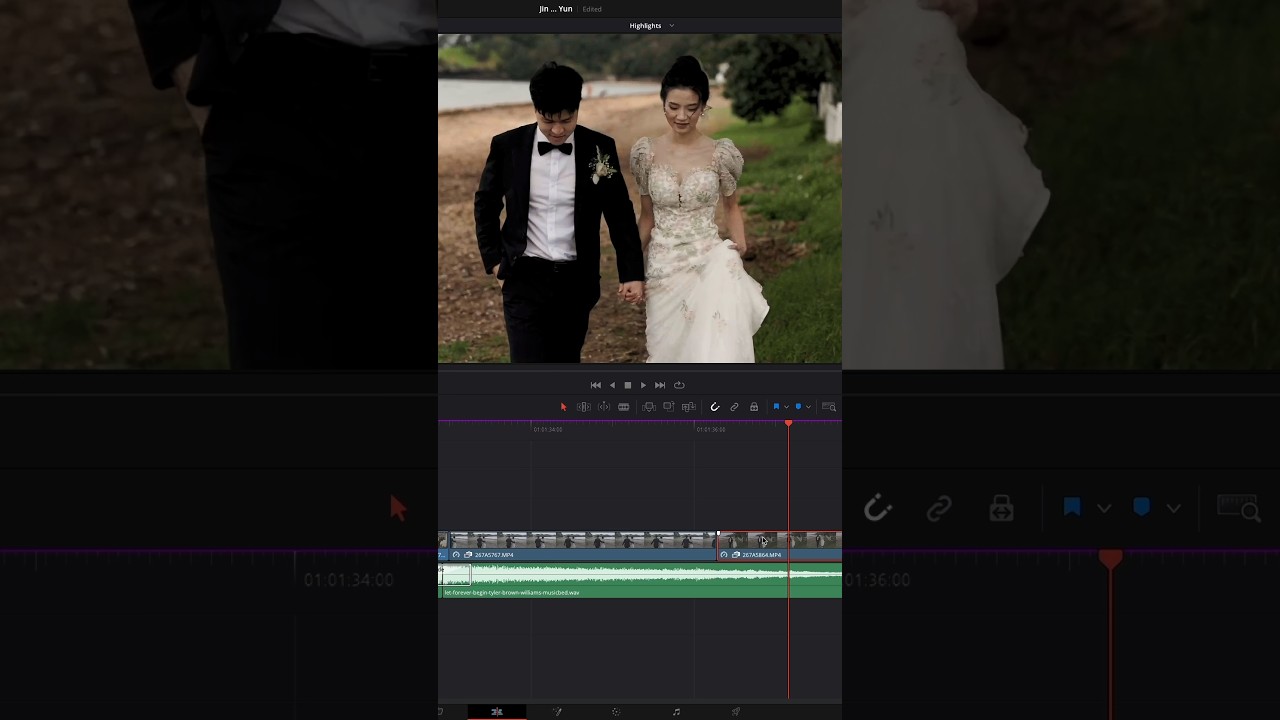This screenshot has width=1280, height=720.
Task: Switch to the Fairlight music page tab
Action: click(676, 712)
